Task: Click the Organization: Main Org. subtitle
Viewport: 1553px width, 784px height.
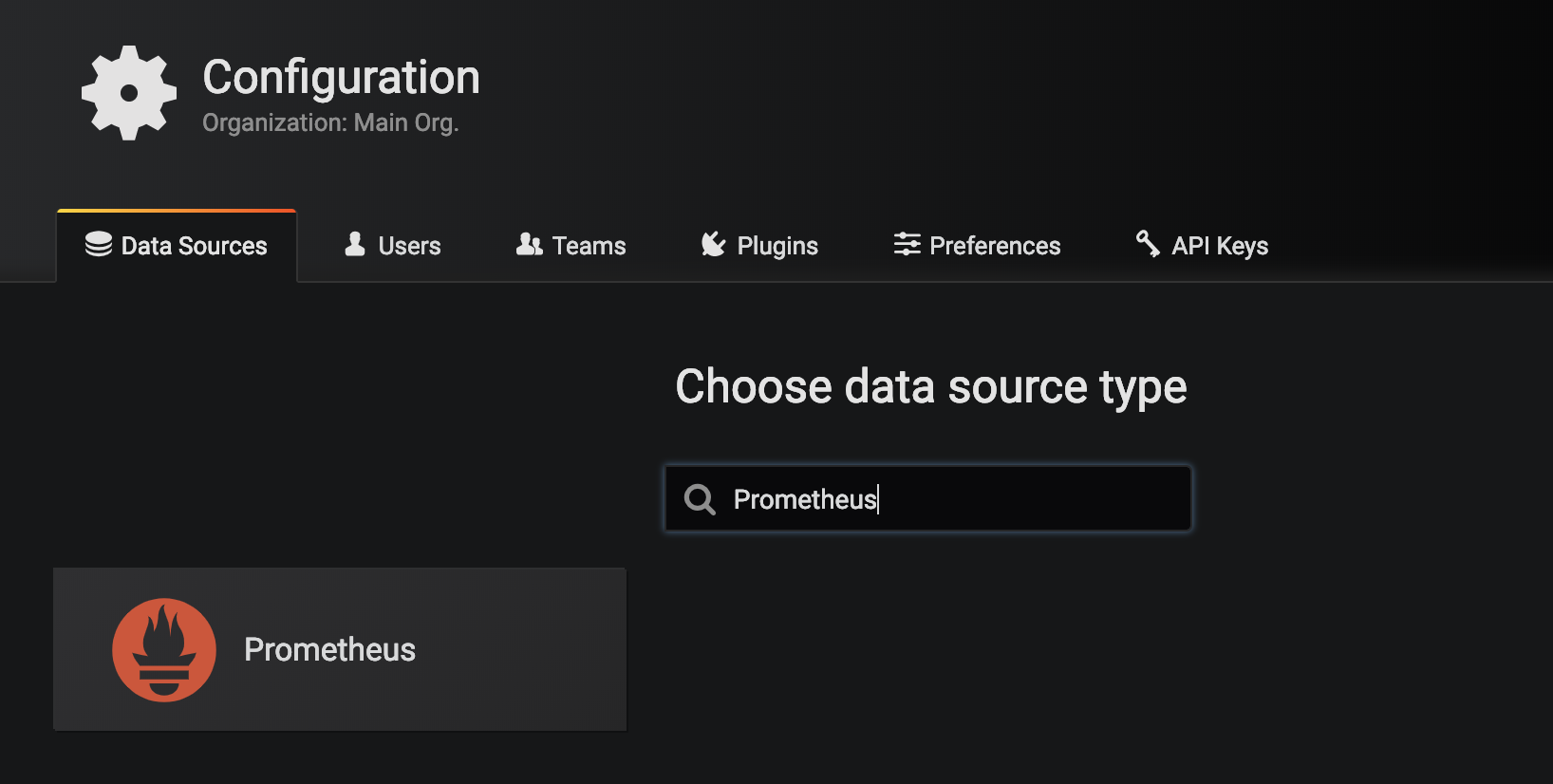Action: pyautogui.click(x=330, y=123)
